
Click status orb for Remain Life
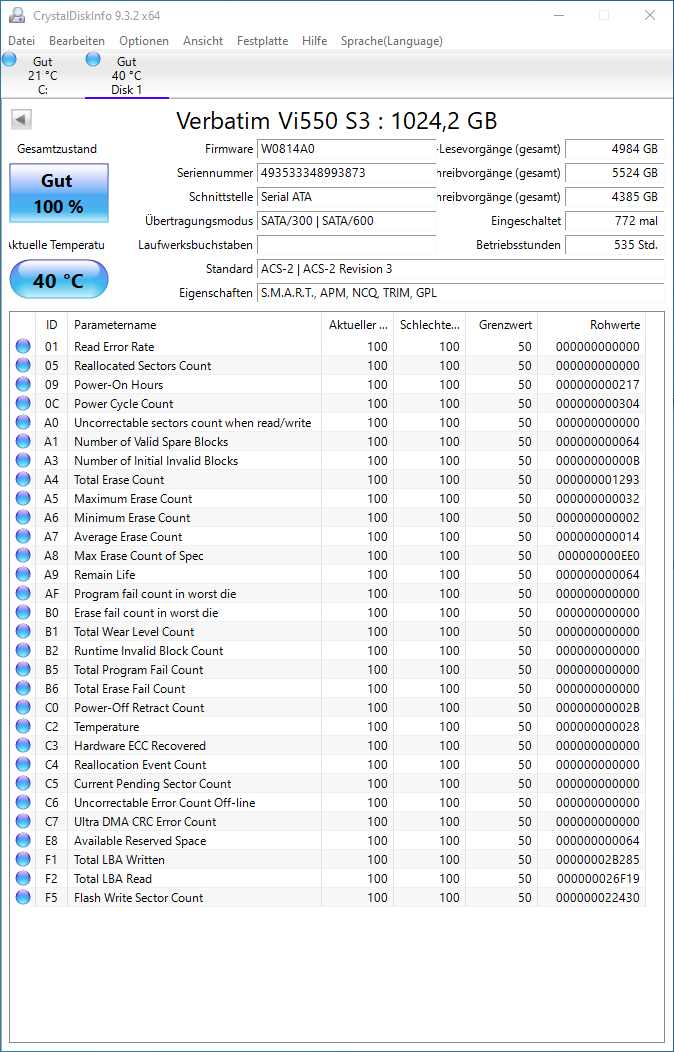23,574
